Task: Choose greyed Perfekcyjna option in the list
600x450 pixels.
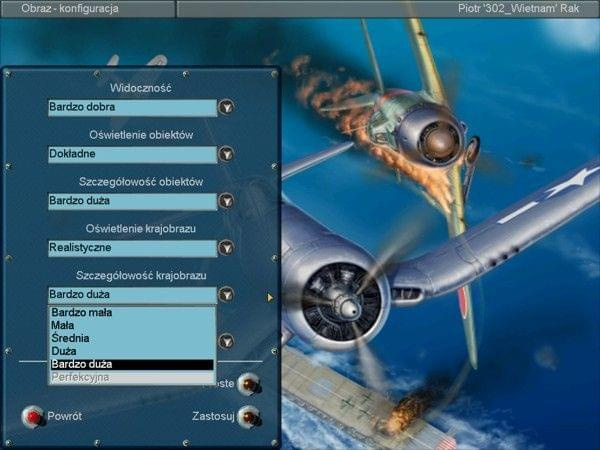Action: coord(132,377)
